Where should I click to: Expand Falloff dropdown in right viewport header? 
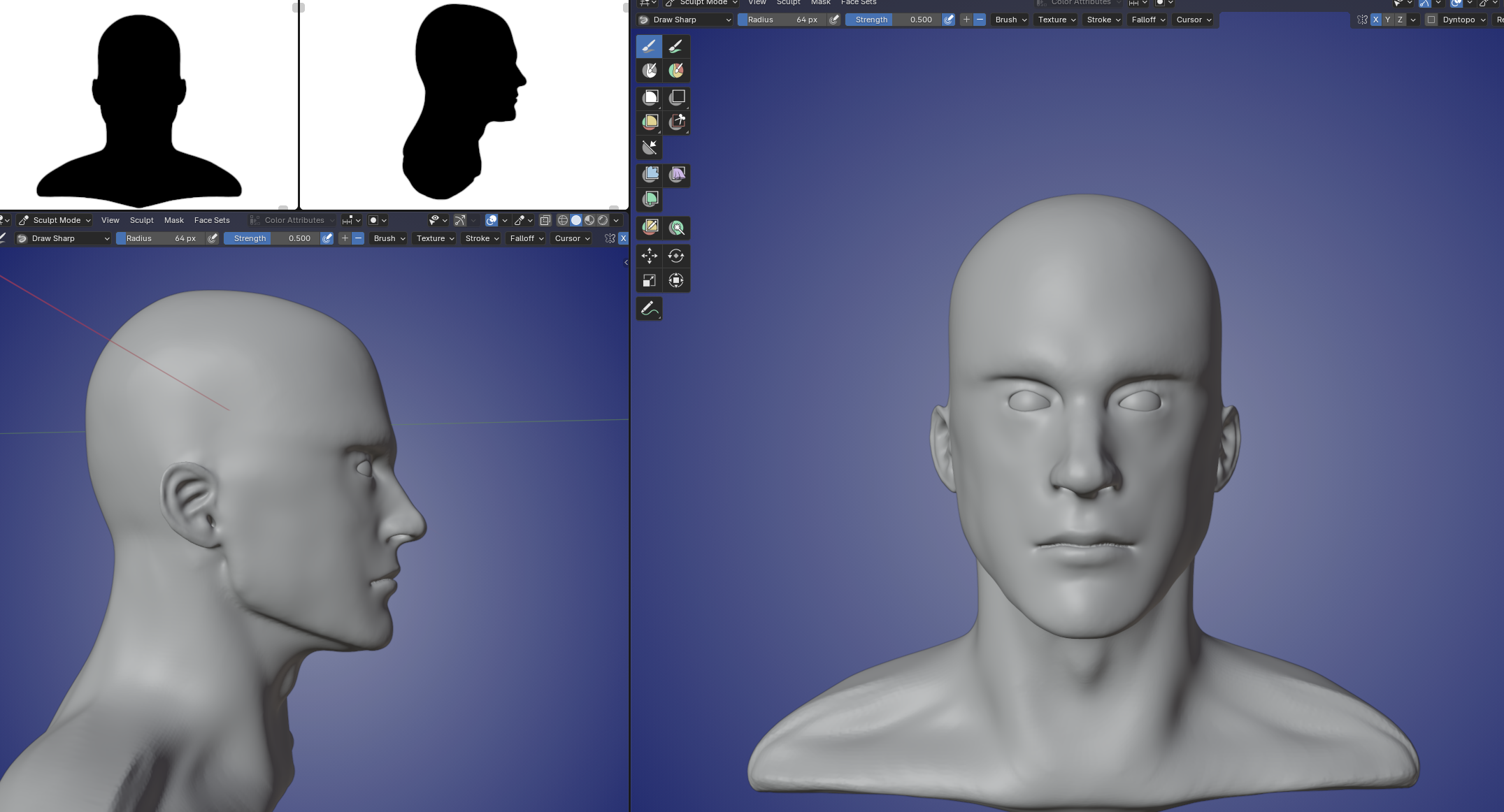pos(1148,20)
